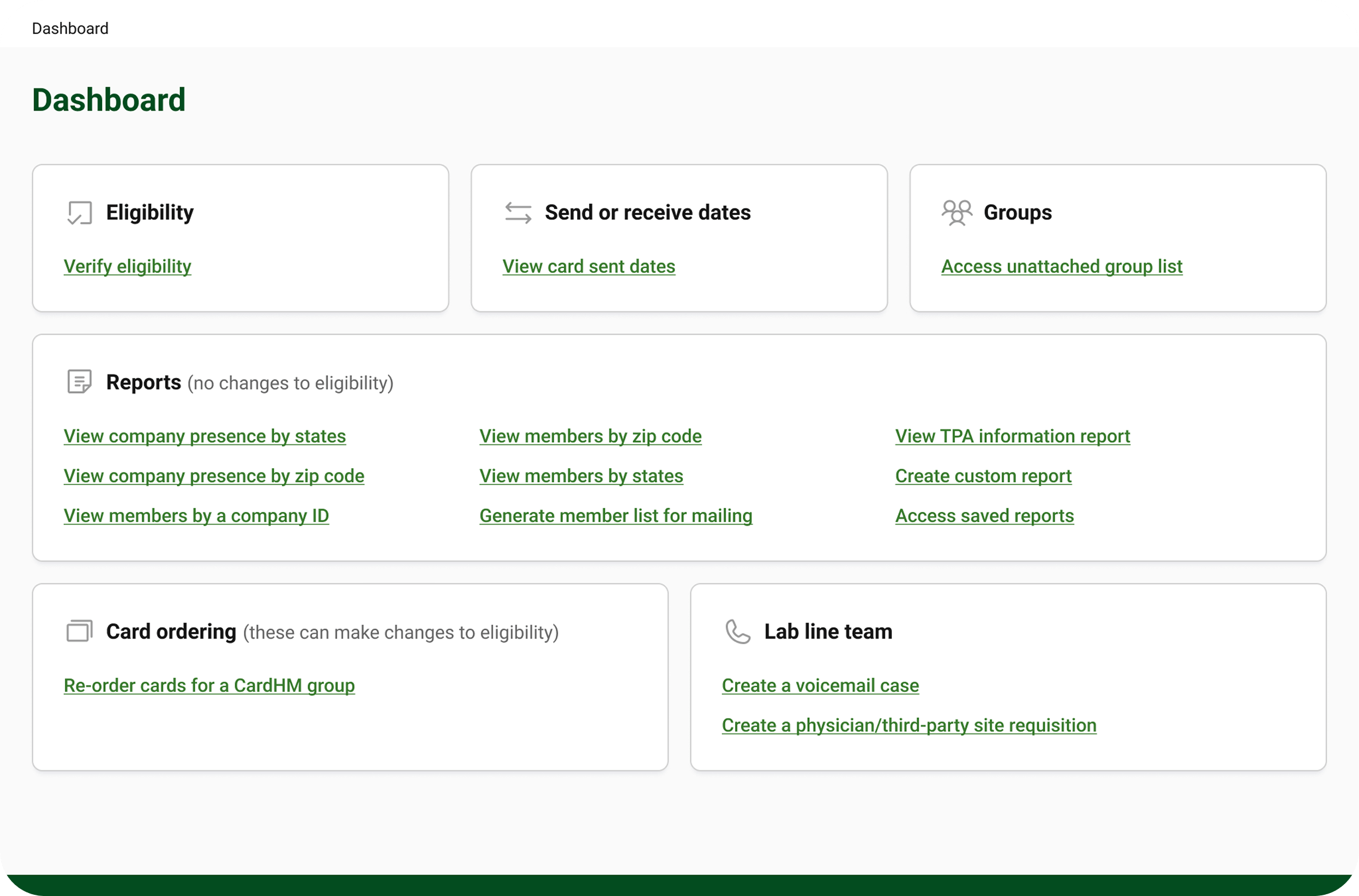The width and height of the screenshot is (1359, 896).
Task: View company presence by zip code
Action: [x=214, y=476]
